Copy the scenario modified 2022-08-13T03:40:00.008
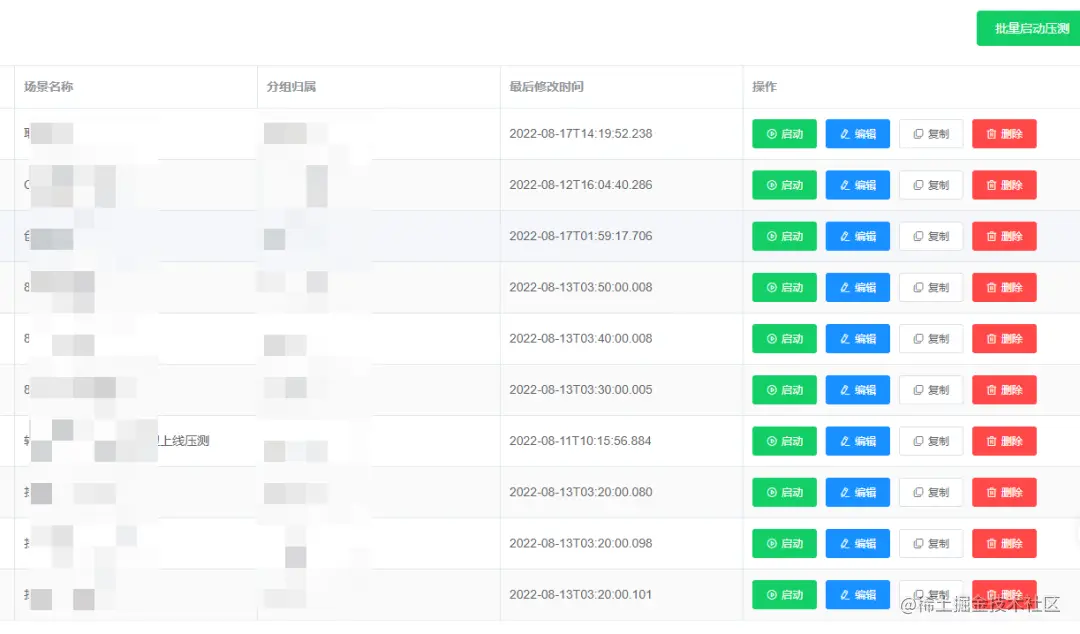1080x634 pixels. (x=931, y=338)
